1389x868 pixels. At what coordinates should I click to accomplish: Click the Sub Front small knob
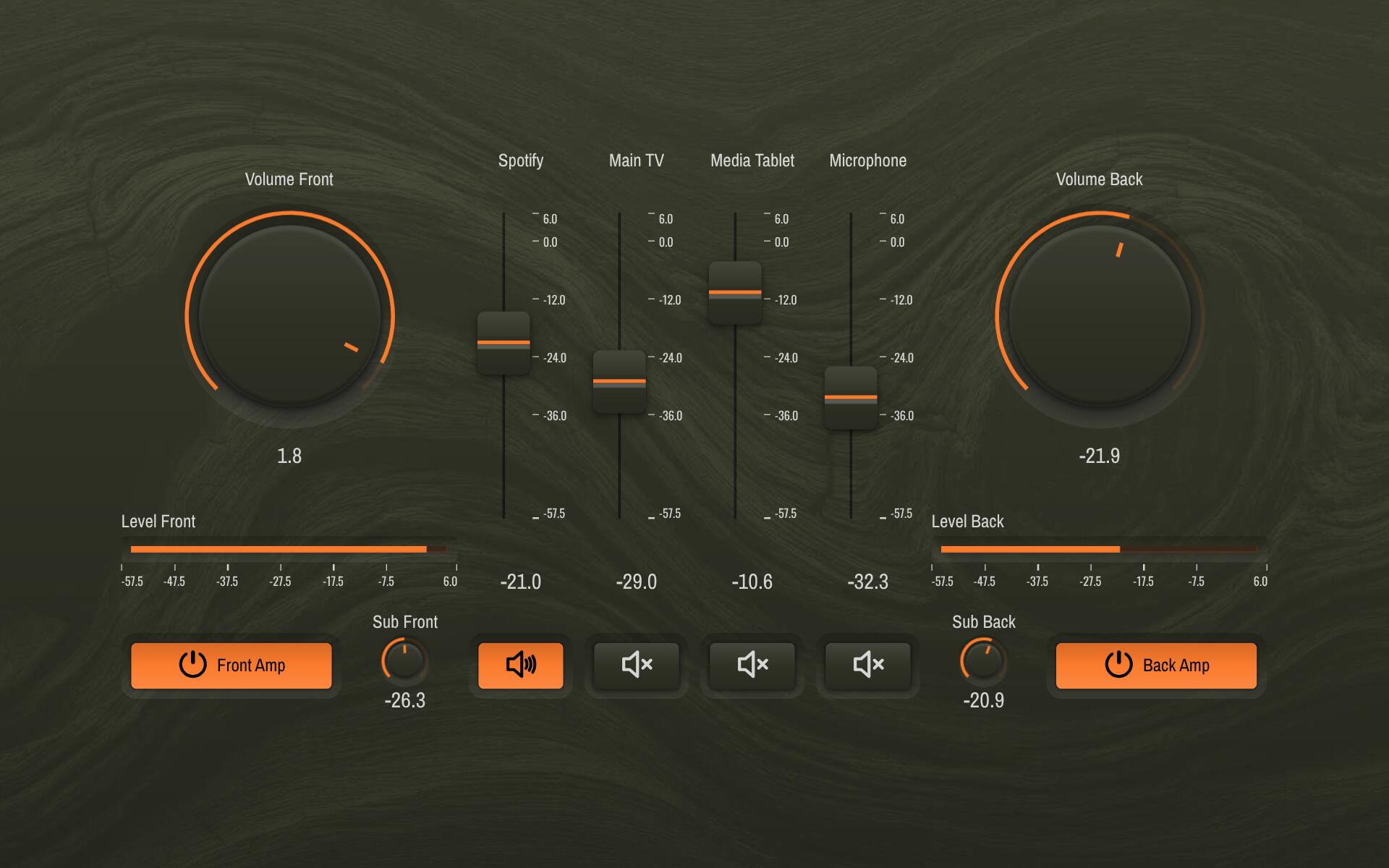coord(404,661)
